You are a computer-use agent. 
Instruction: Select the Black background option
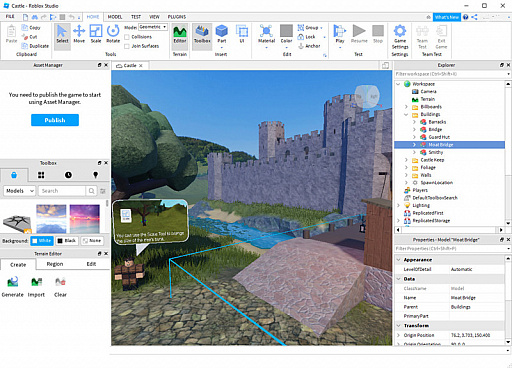67,241
